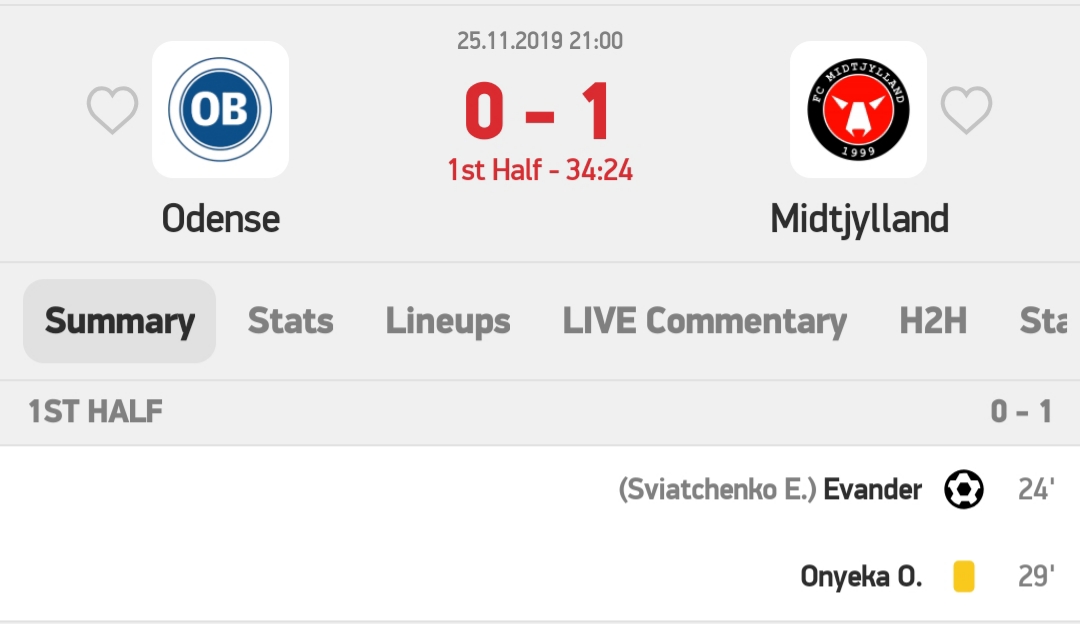Screen dimensions: 1080x624
Task: Click the Odense team name
Action: (220, 219)
